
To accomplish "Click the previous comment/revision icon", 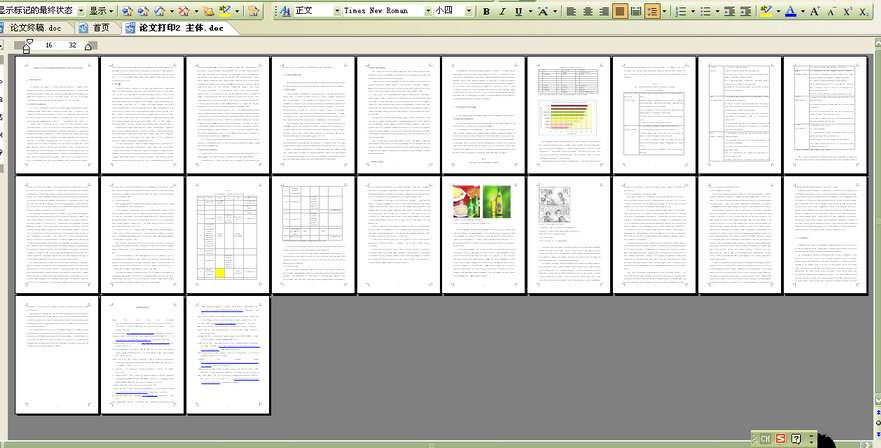I will point(128,11).
